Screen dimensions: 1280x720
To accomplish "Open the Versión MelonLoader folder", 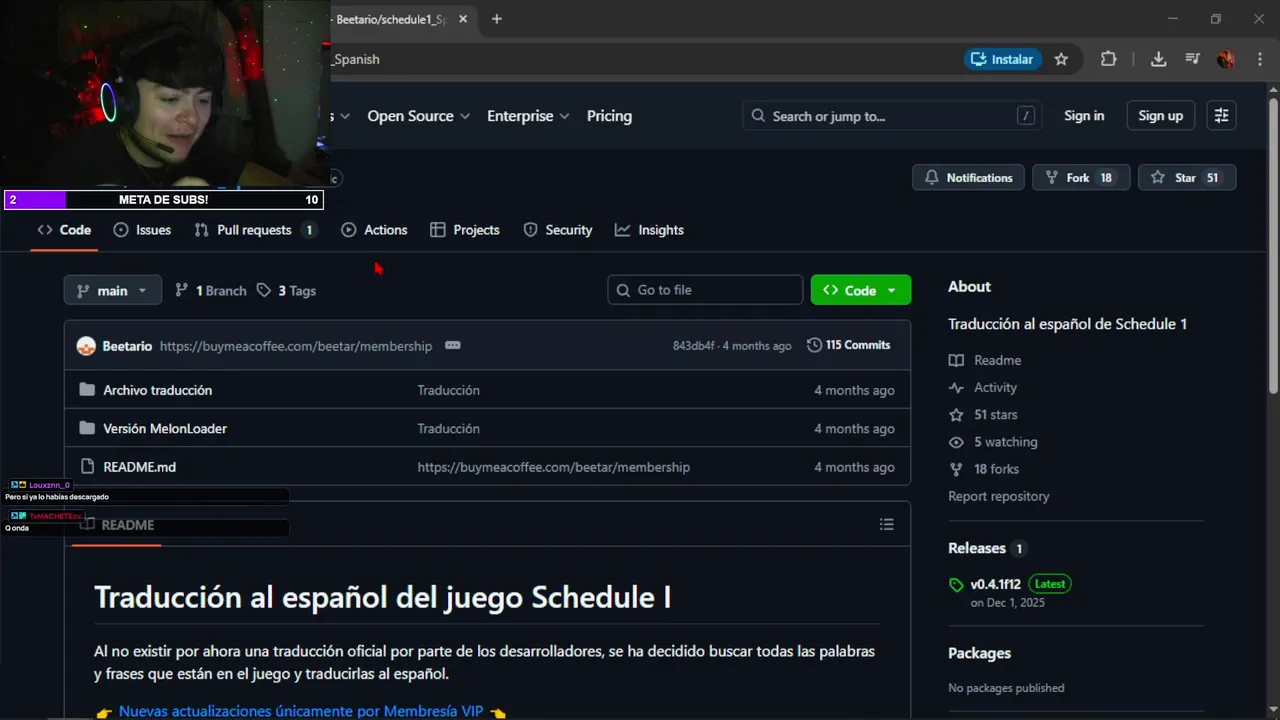I will point(165,428).
